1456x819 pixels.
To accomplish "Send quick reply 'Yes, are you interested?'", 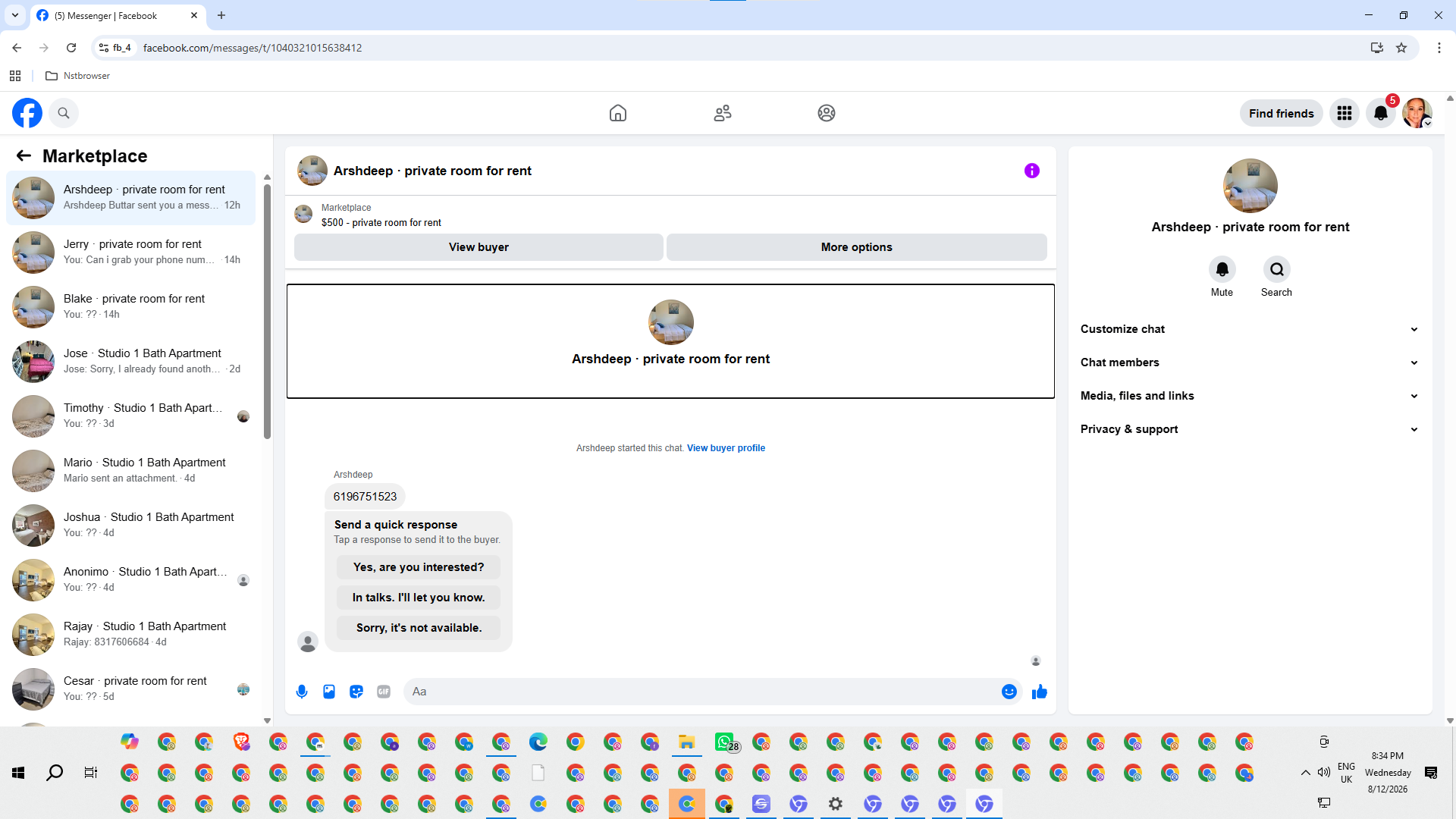I will [x=419, y=567].
